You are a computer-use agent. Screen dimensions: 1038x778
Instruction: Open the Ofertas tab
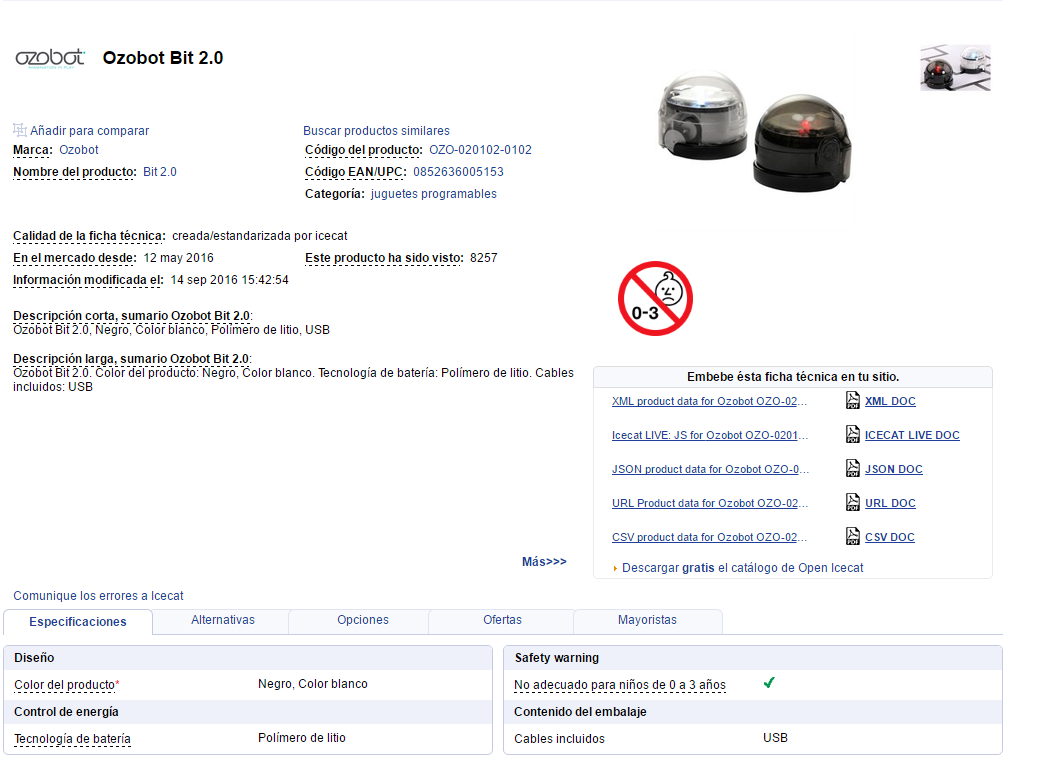[502, 620]
